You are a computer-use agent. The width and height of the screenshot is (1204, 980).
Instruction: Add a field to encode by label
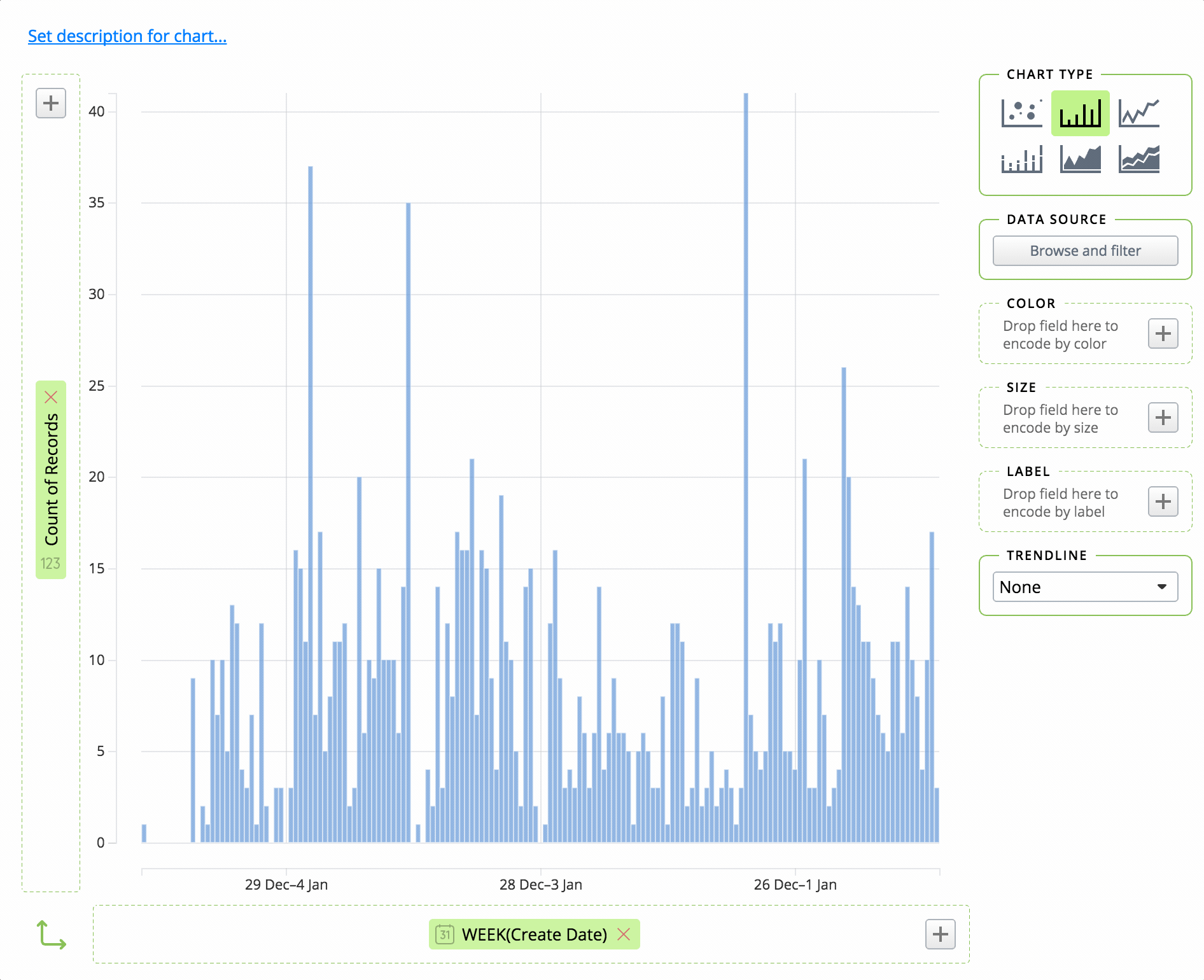coord(1163,501)
